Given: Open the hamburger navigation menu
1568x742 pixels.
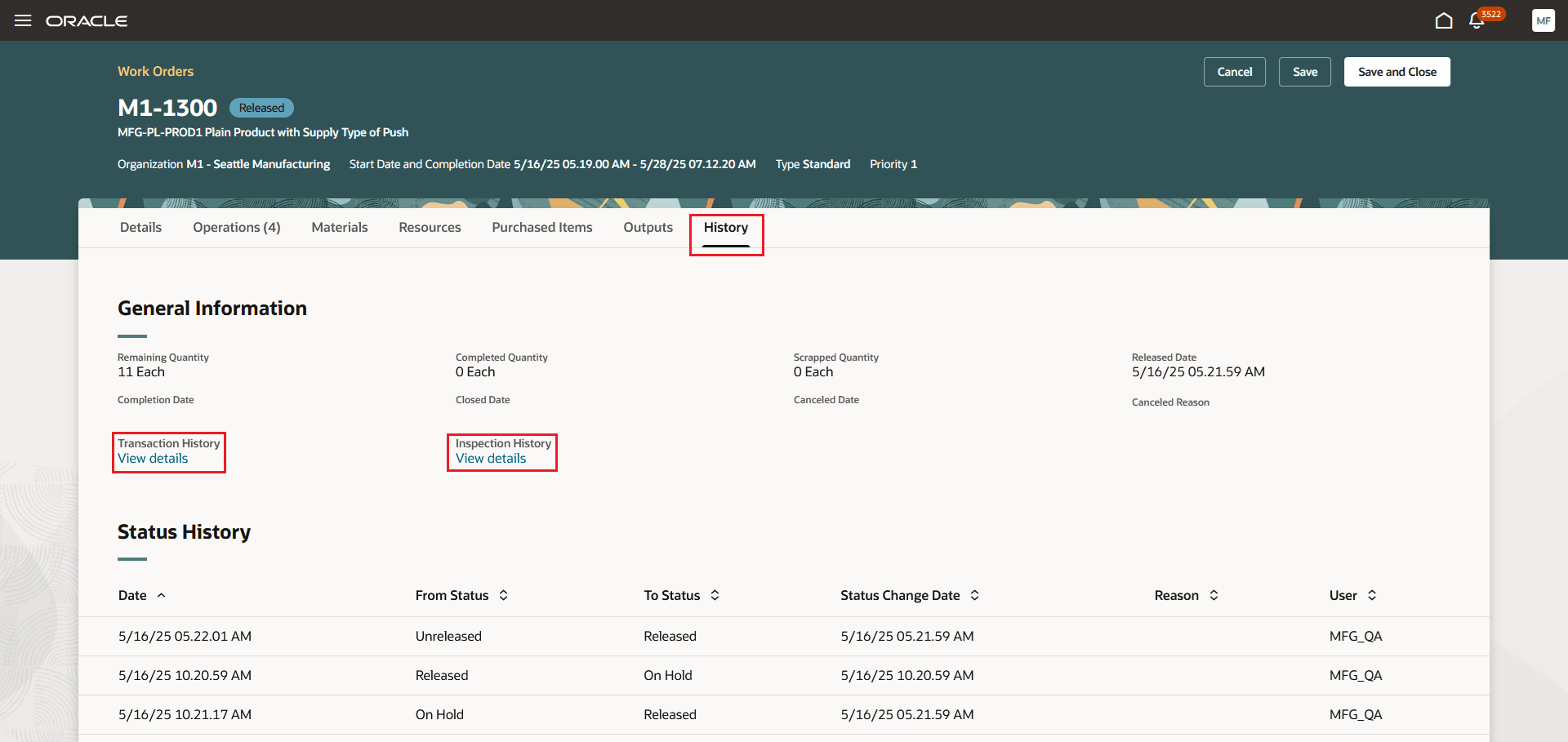Looking at the screenshot, I should tap(23, 20).
